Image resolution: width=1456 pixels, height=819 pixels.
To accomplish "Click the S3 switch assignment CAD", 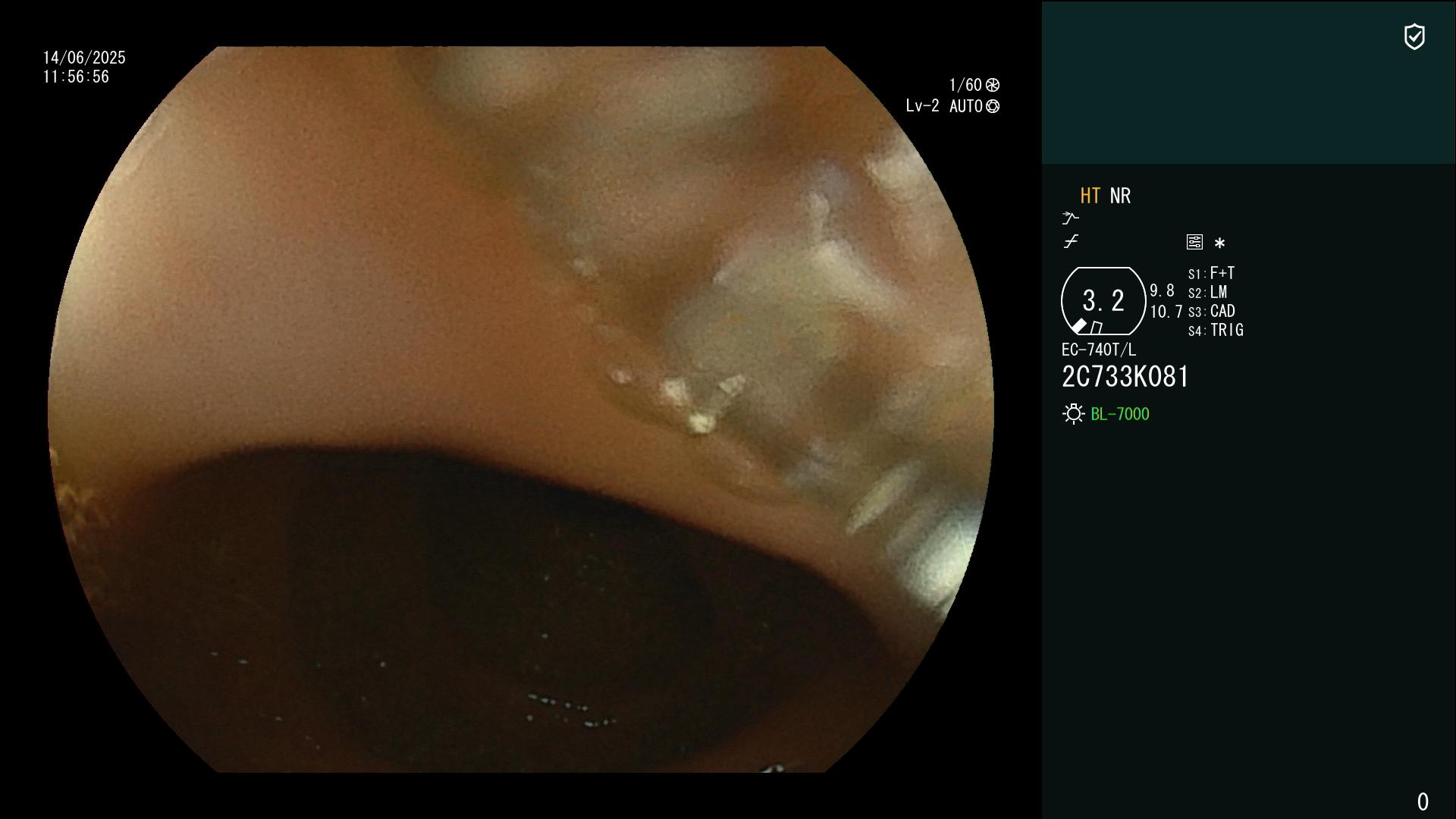I will coord(1212,312).
